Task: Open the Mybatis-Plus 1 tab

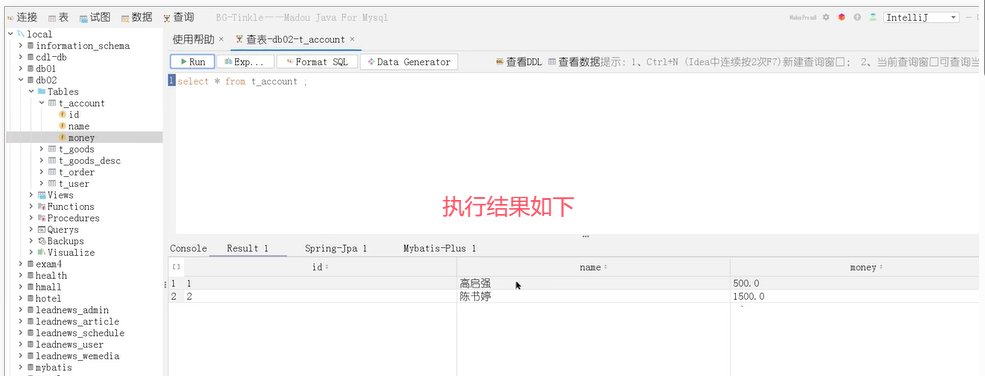Action: [x=439, y=249]
